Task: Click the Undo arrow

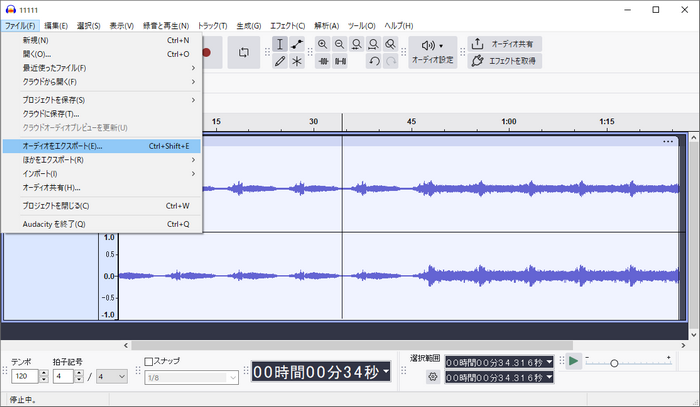Action: click(x=374, y=61)
